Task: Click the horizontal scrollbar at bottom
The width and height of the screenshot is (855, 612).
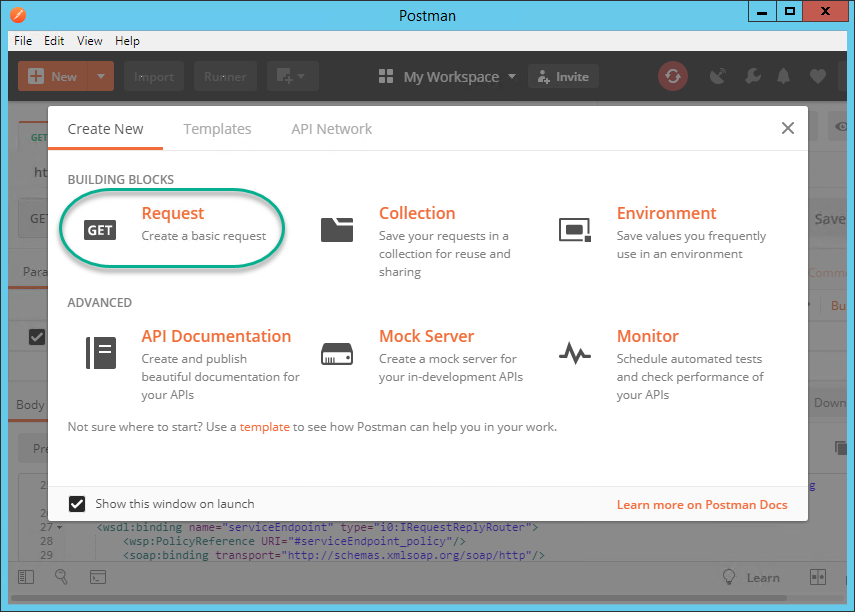Action: coord(399,598)
